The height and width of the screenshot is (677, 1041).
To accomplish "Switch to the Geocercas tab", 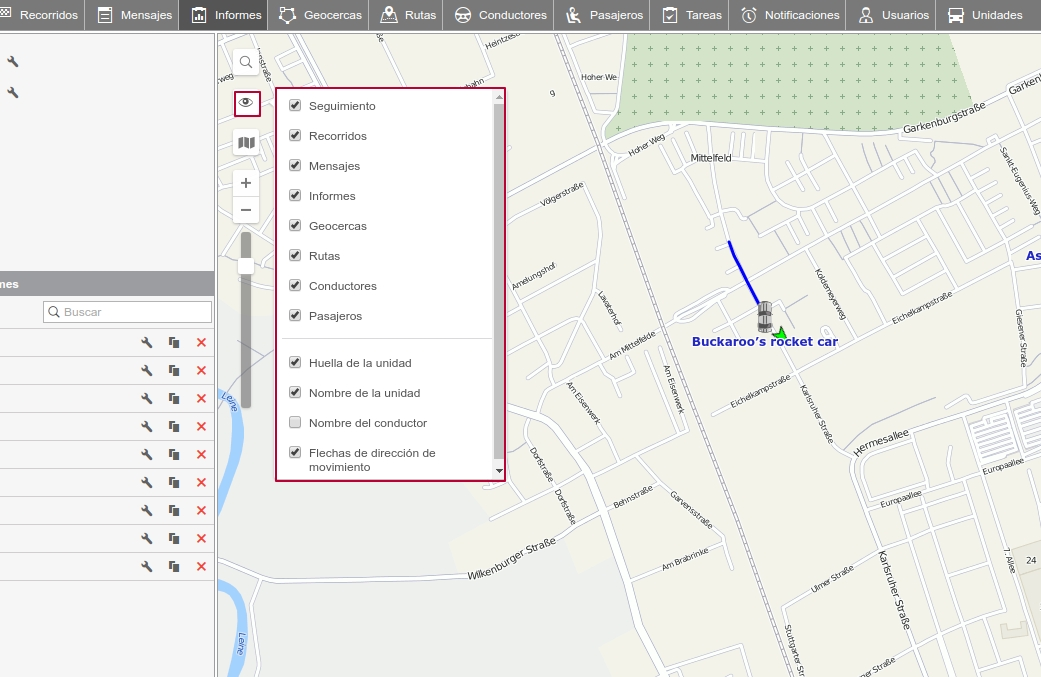I will click(320, 15).
